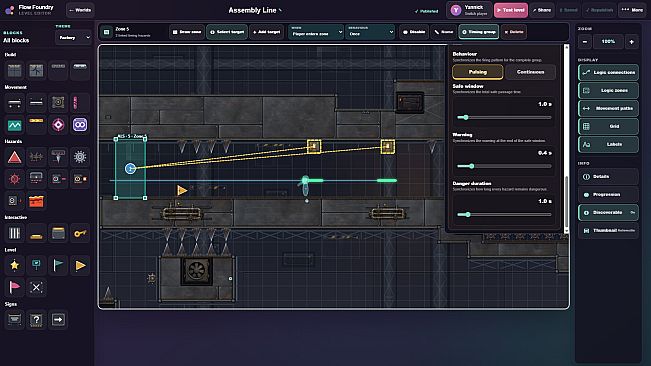Choose the orange lava hazard block
Viewport: 651px width, 366px height.
tap(37, 201)
